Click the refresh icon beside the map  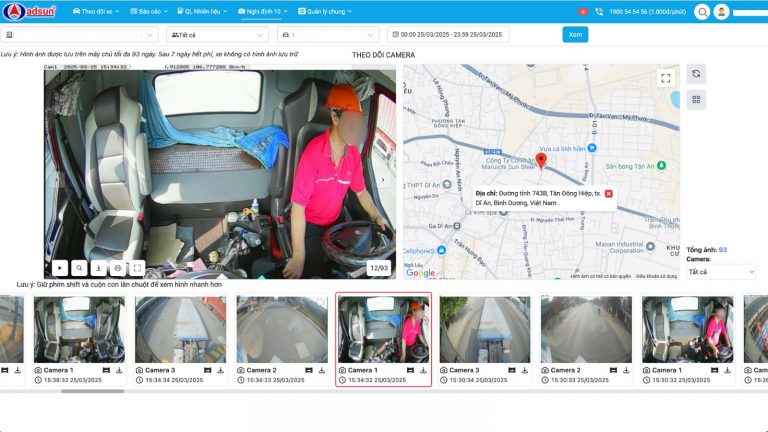pos(697,74)
